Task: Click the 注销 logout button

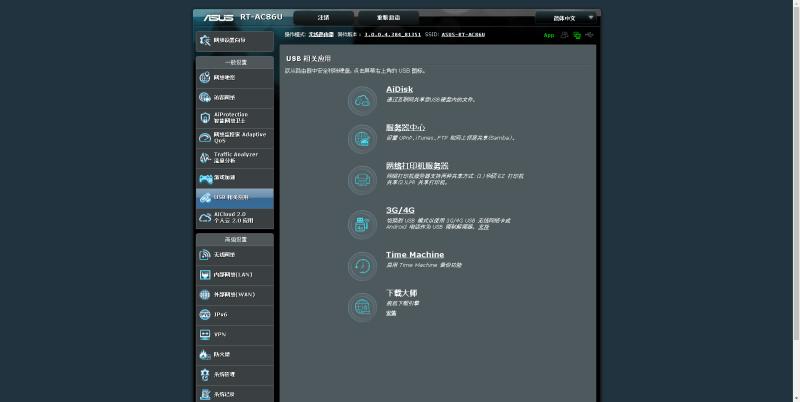Action: 323,18
